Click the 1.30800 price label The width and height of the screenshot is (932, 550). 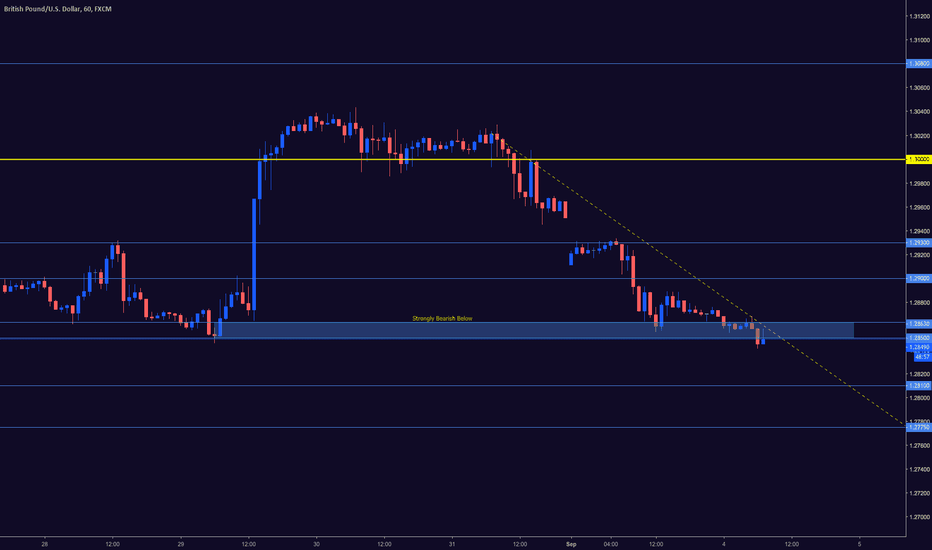919,64
